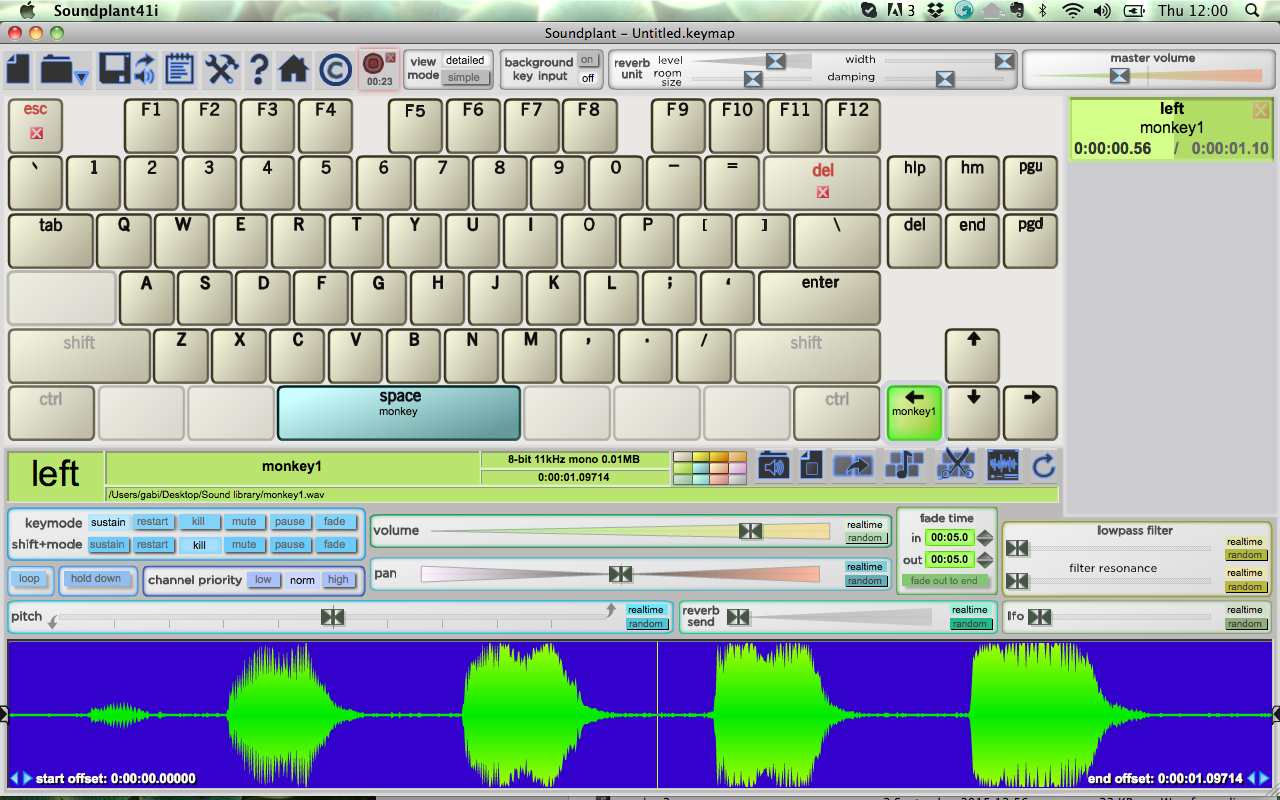Set channel priority to high

pyautogui.click(x=338, y=580)
